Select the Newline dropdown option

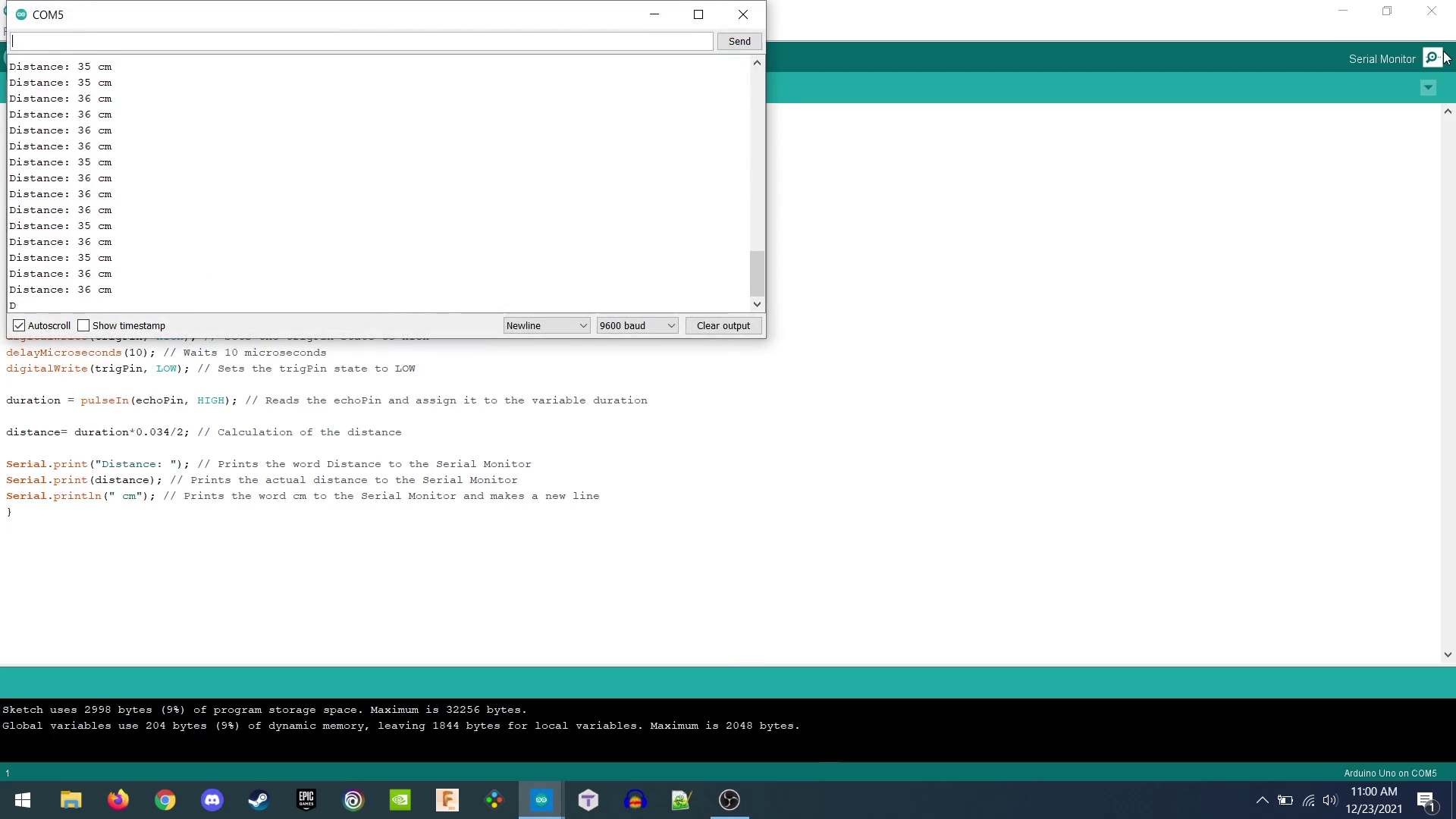545,325
